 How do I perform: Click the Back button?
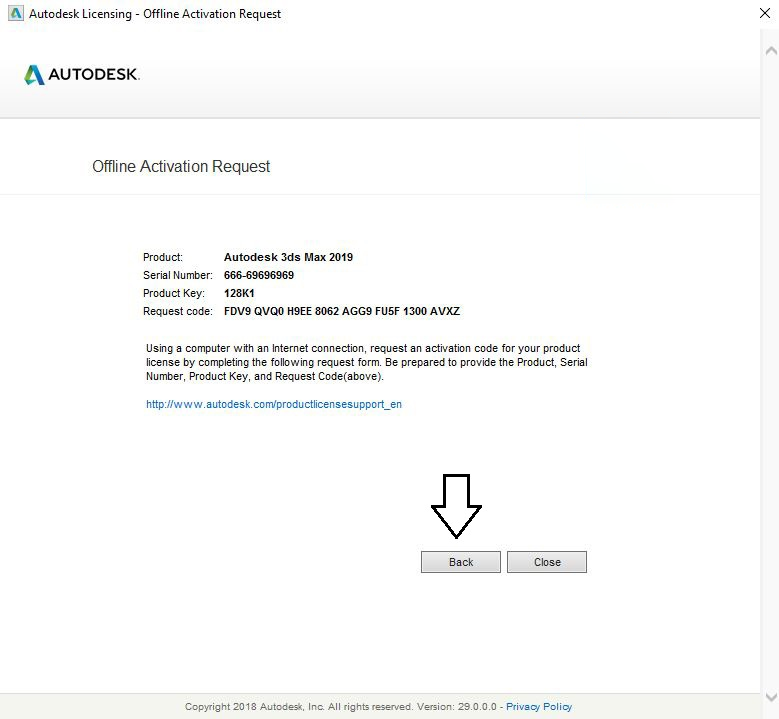click(x=461, y=562)
